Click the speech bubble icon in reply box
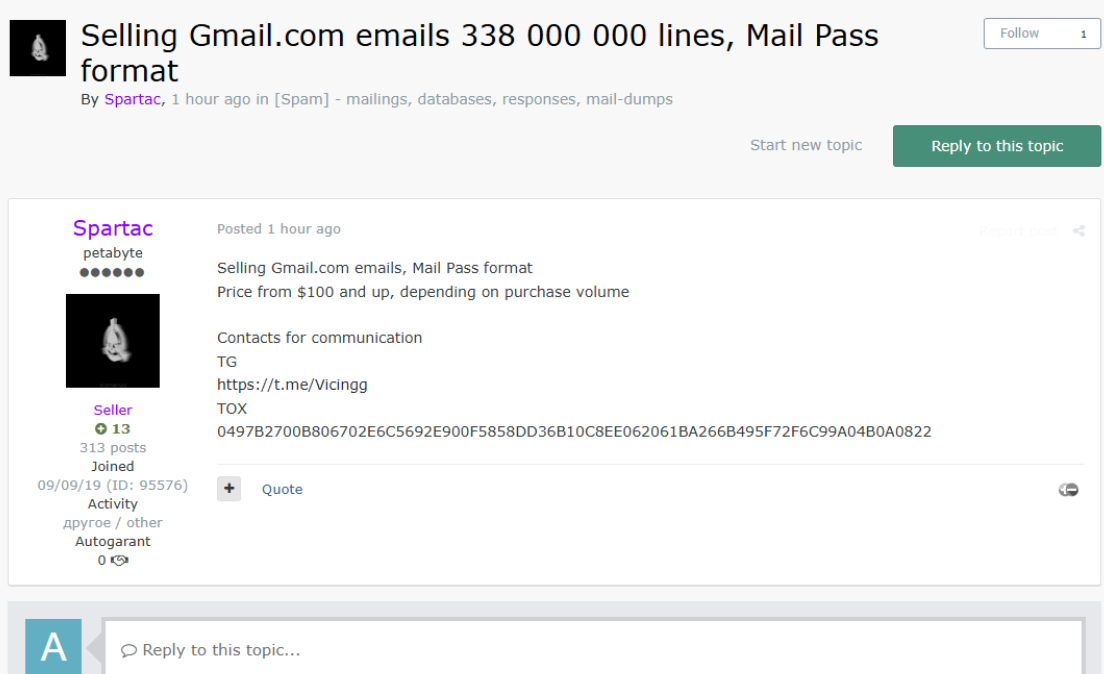The width and height of the screenshot is (1104, 674). tap(129, 650)
